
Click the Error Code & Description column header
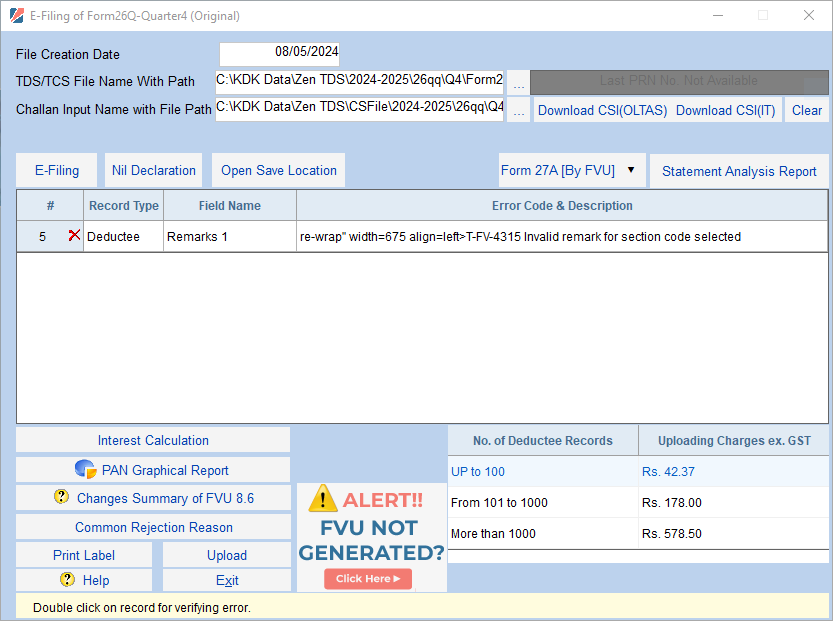[x=562, y=206]
